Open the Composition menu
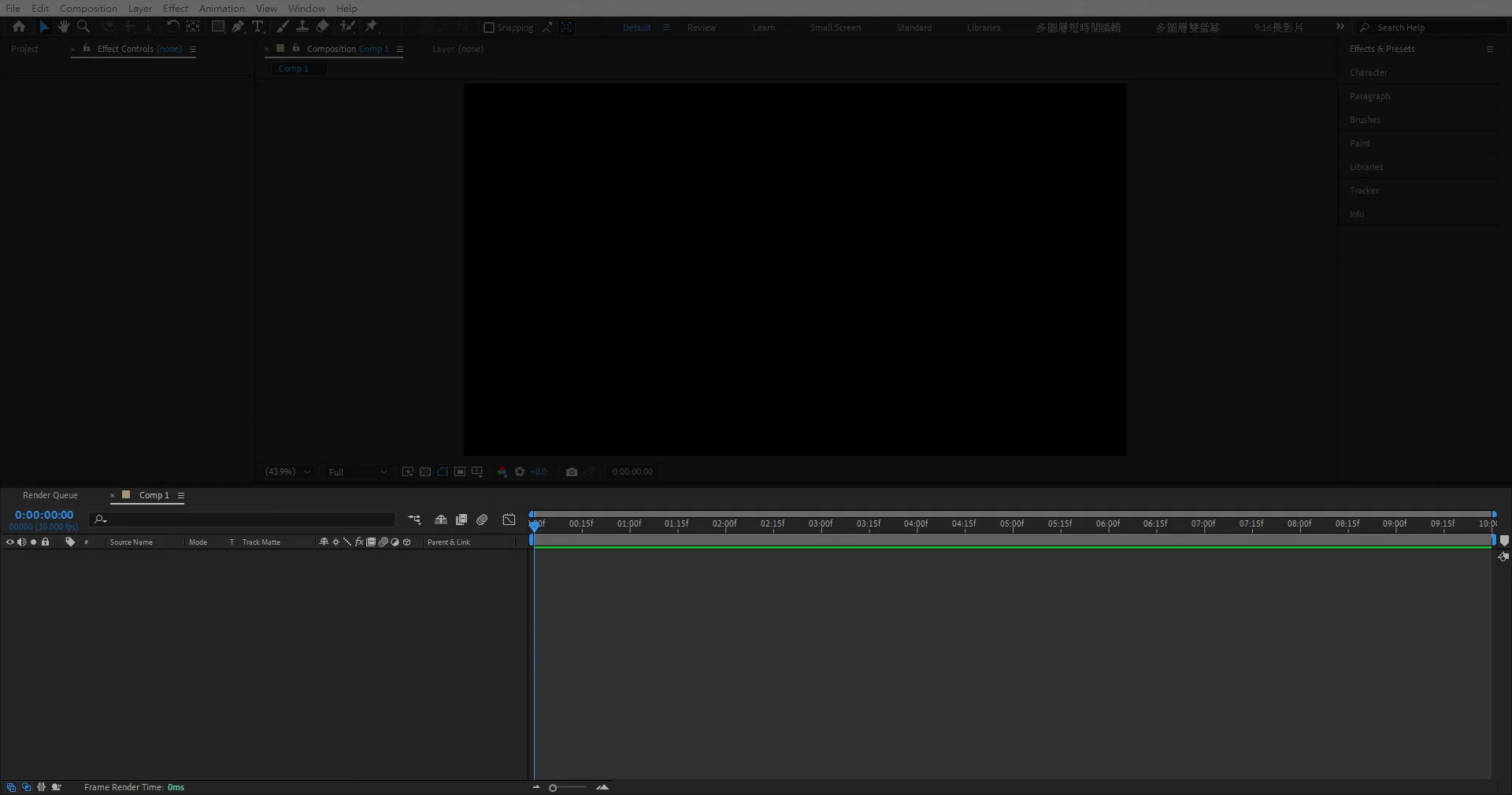 (88, 8)
